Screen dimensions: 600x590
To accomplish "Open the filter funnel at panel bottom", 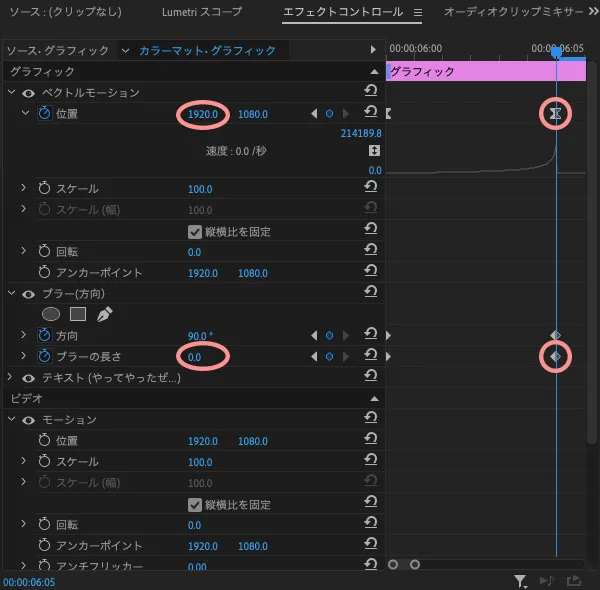I will (x=520, y=580).
